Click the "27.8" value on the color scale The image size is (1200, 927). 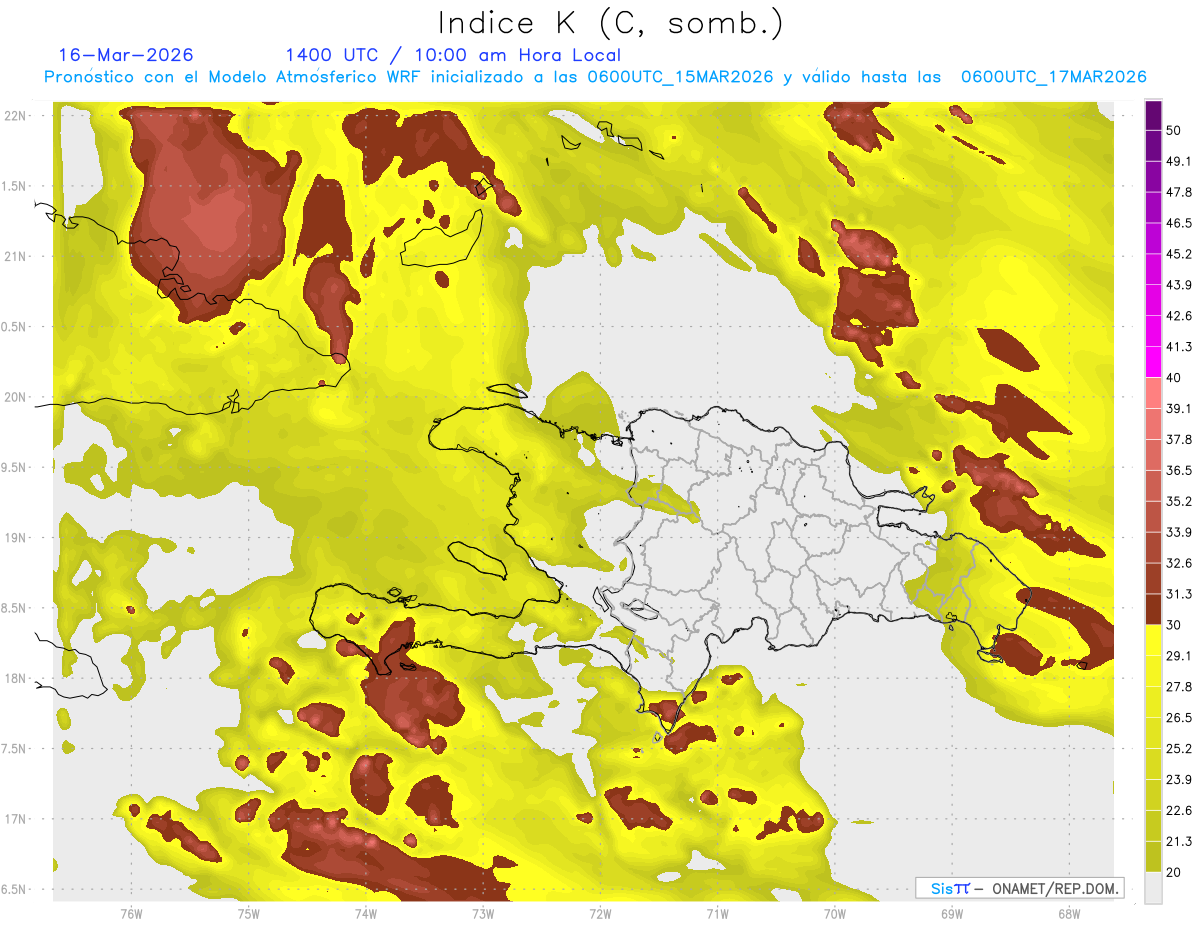click(1179, 687)
